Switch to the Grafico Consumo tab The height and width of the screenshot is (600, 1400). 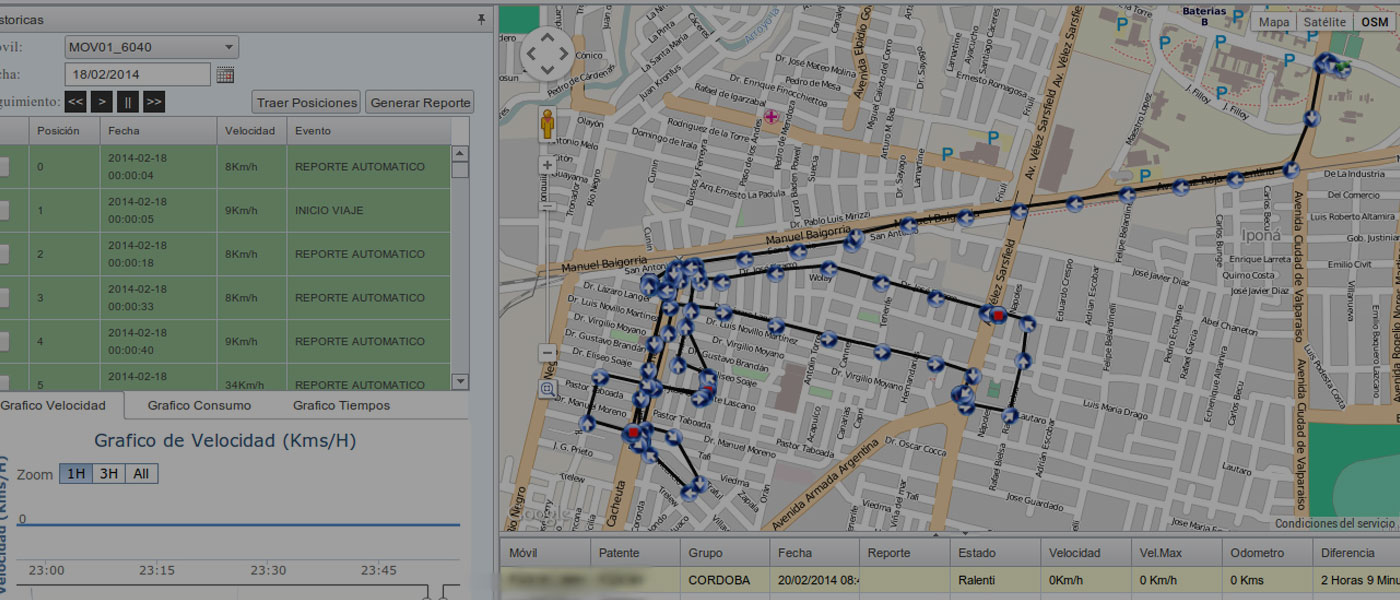click(199, 405)
